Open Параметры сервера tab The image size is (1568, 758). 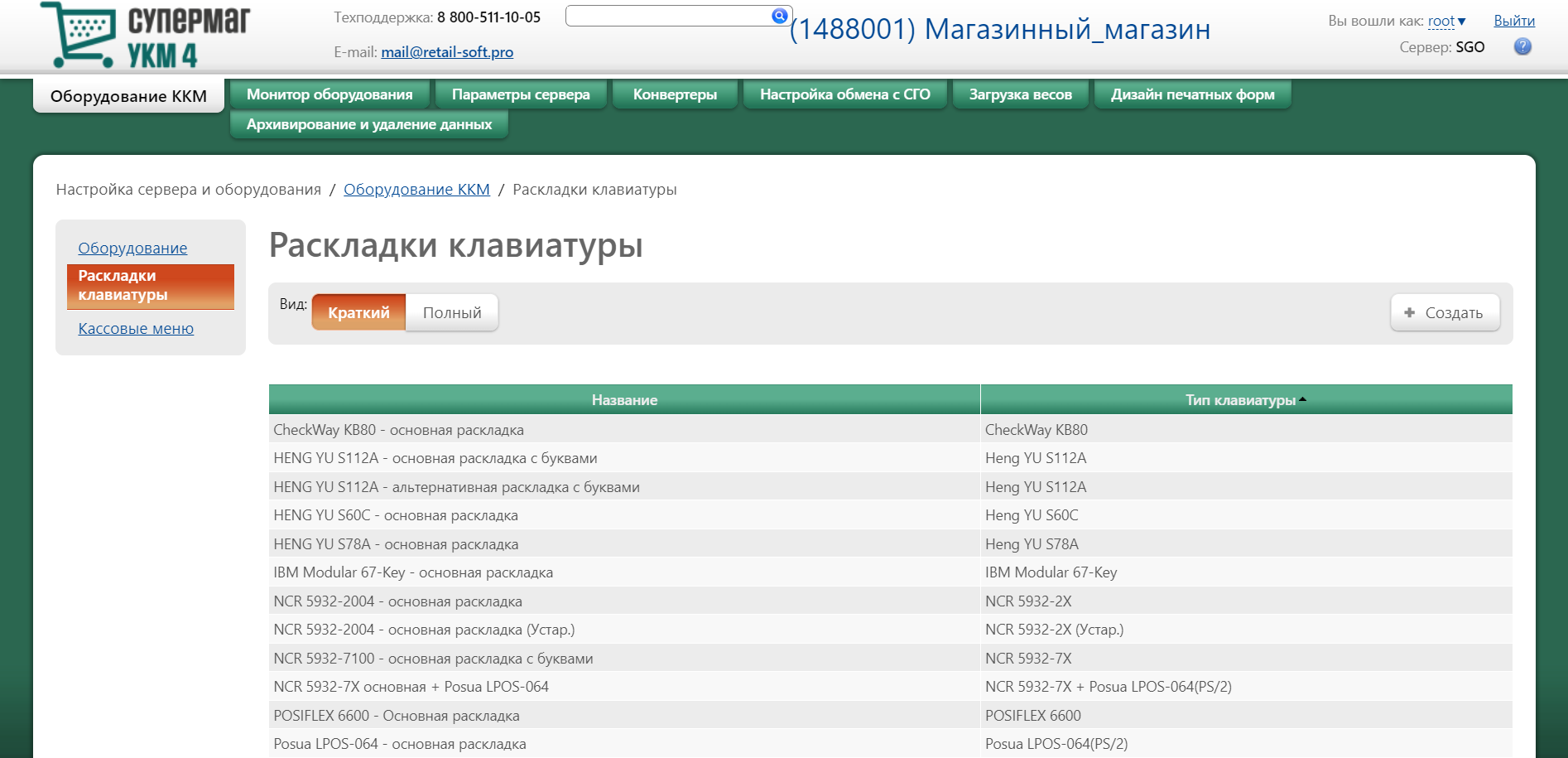pyautogui.click(x=521, y=94)
